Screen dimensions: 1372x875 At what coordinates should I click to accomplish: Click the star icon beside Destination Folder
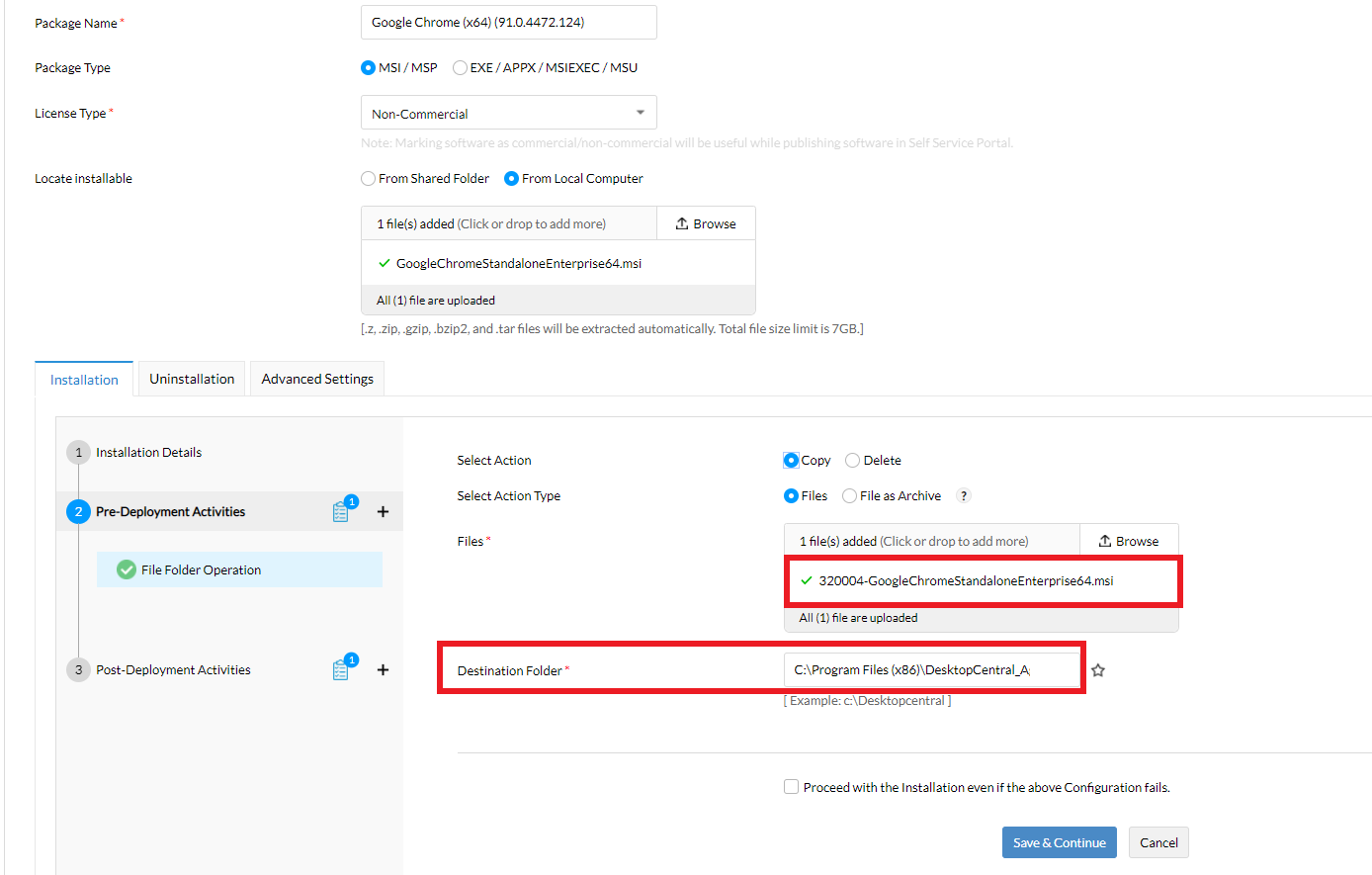pos(1097,670)
